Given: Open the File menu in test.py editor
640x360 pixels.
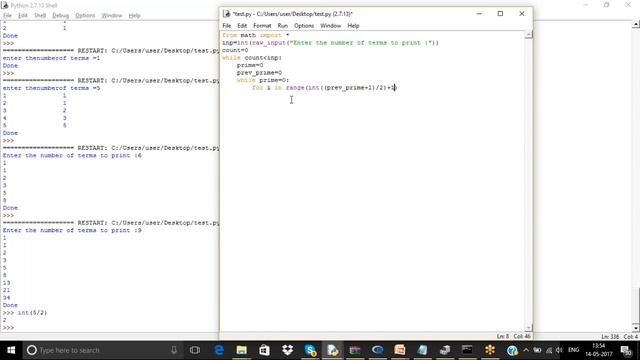Looking at the screenshot, I should pos(227,26).
